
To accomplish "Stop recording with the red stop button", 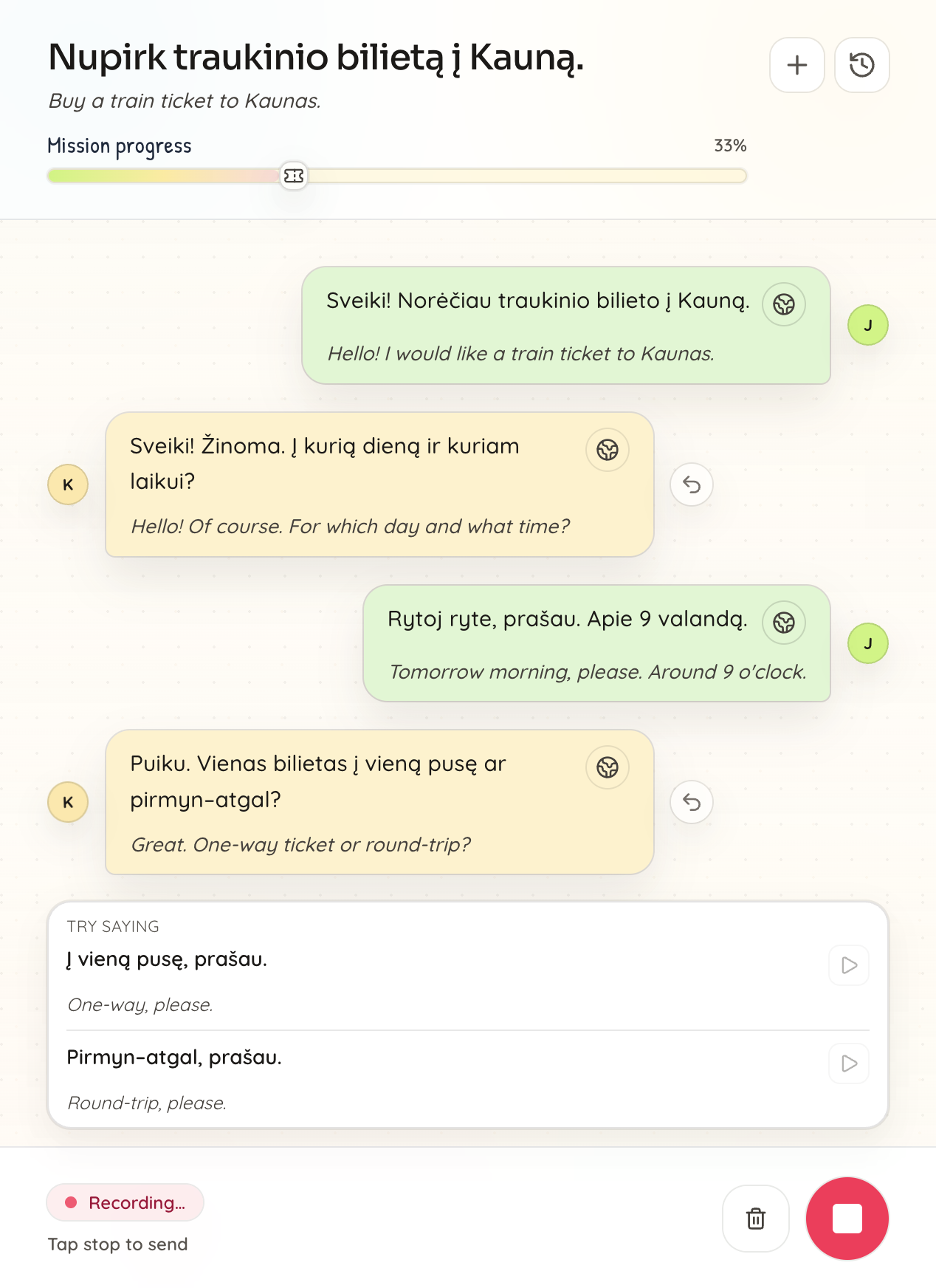I will pos(847,1219).
